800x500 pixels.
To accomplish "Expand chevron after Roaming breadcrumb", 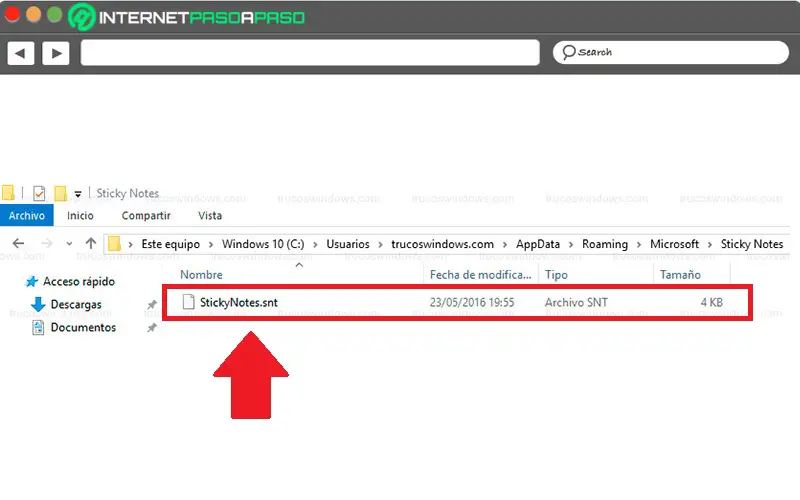I will [x=639, y=245].
